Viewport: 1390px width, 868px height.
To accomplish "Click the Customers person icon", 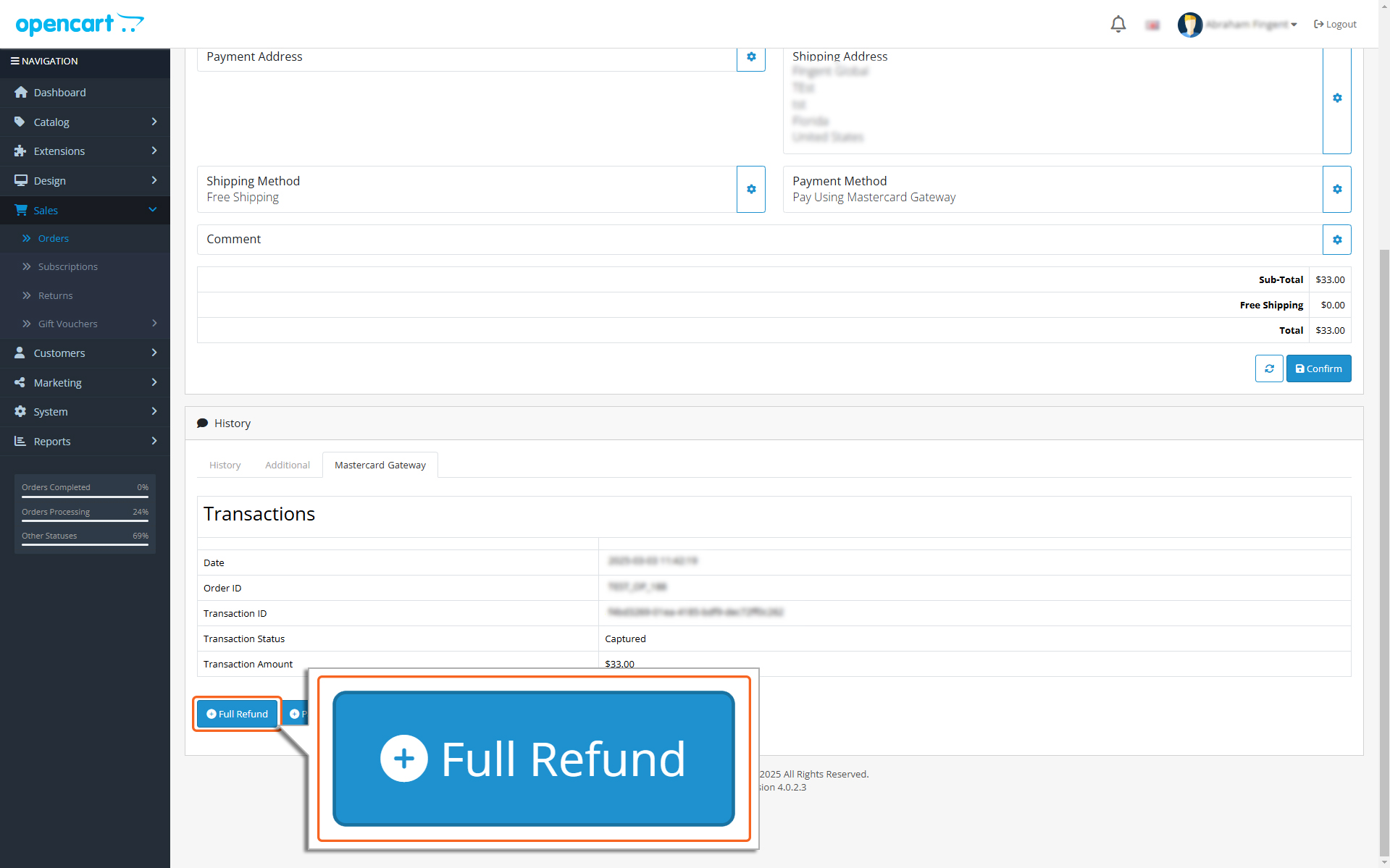I will (20, 353).
